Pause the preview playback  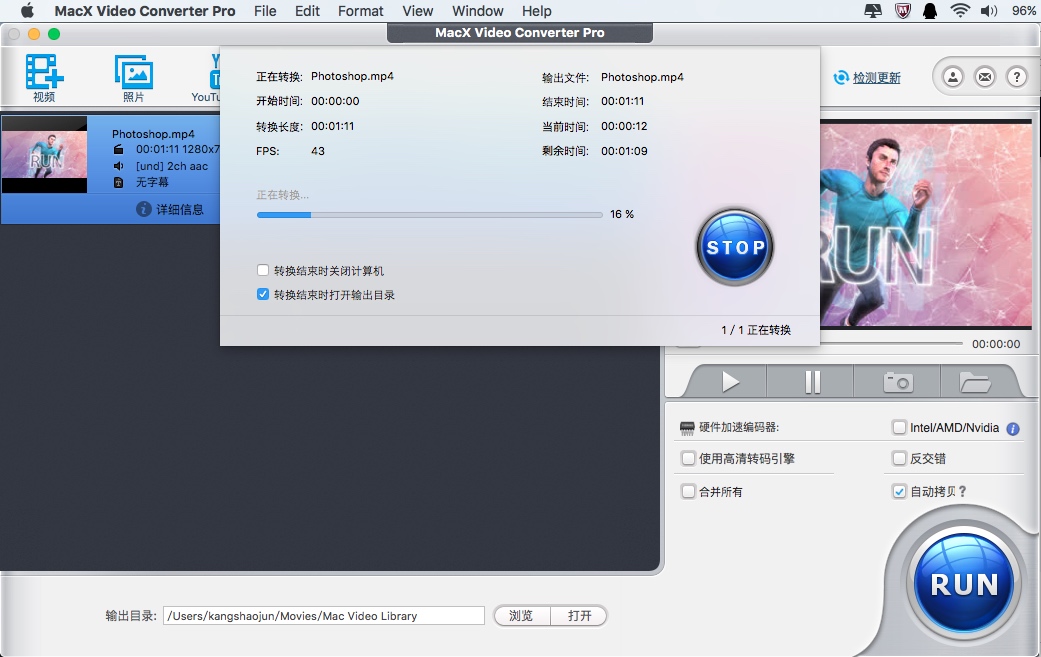[x=812, y=382]
